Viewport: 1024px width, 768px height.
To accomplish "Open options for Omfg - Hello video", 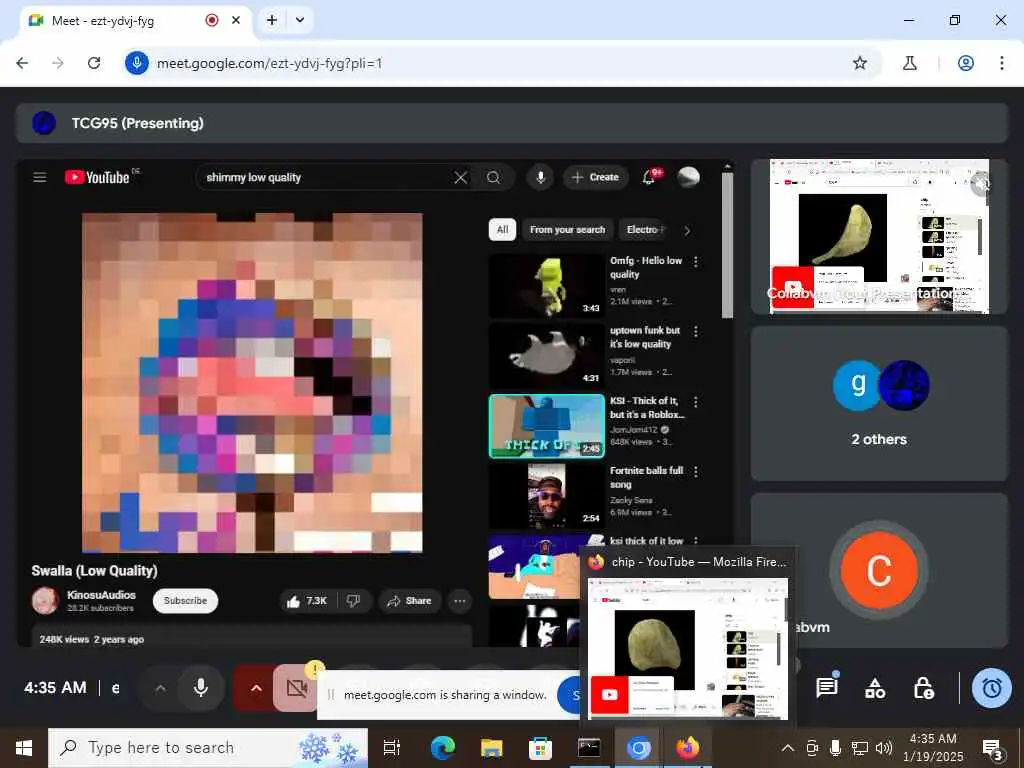I will click(x=696, y=262).
